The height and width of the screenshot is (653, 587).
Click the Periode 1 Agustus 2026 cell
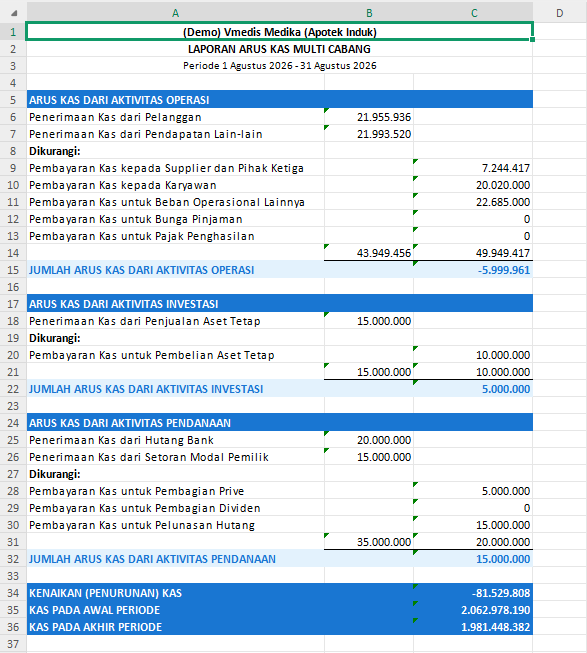click(279, 65)
